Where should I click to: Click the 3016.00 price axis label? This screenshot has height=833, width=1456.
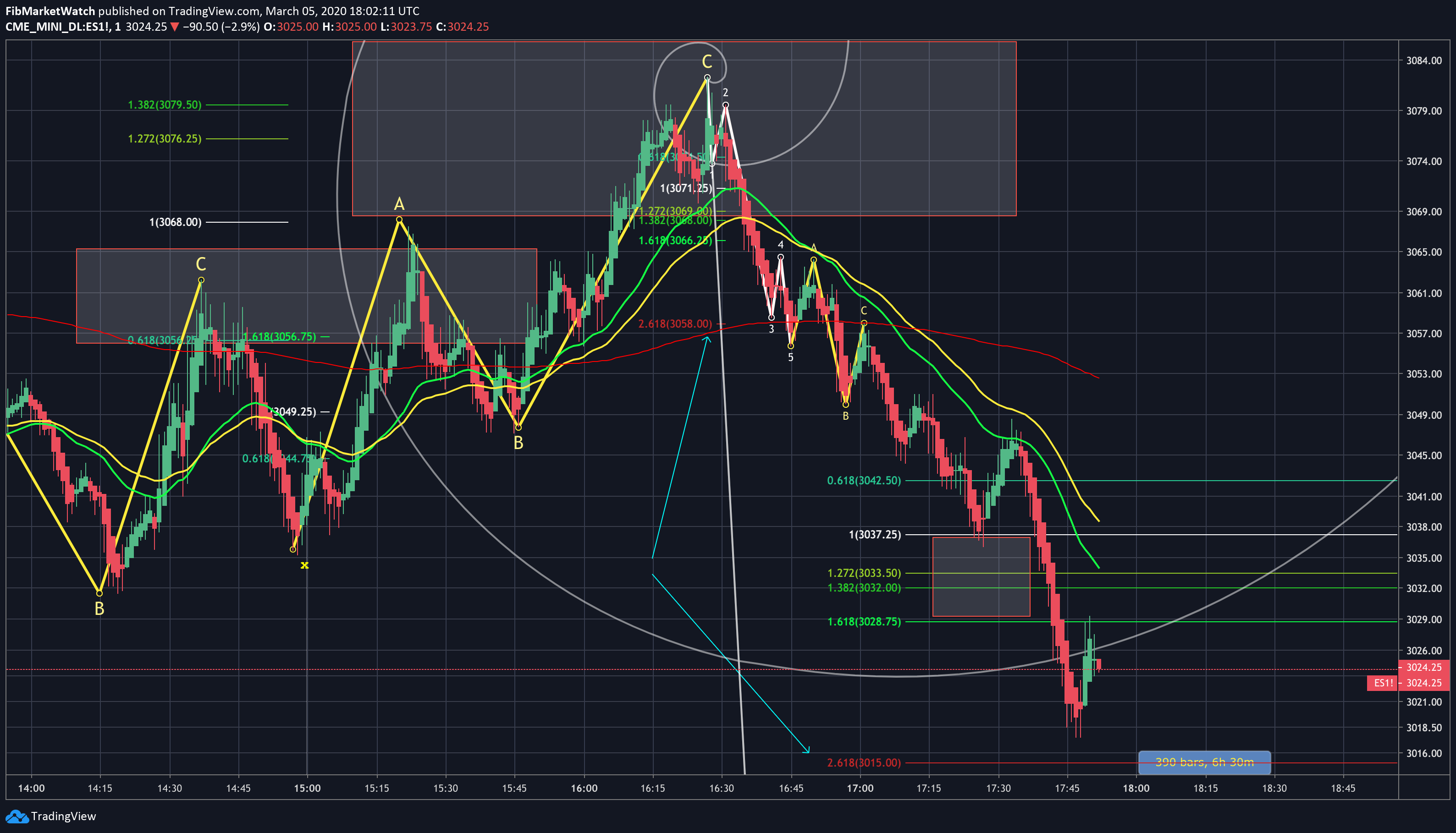tap(1424, 753)
